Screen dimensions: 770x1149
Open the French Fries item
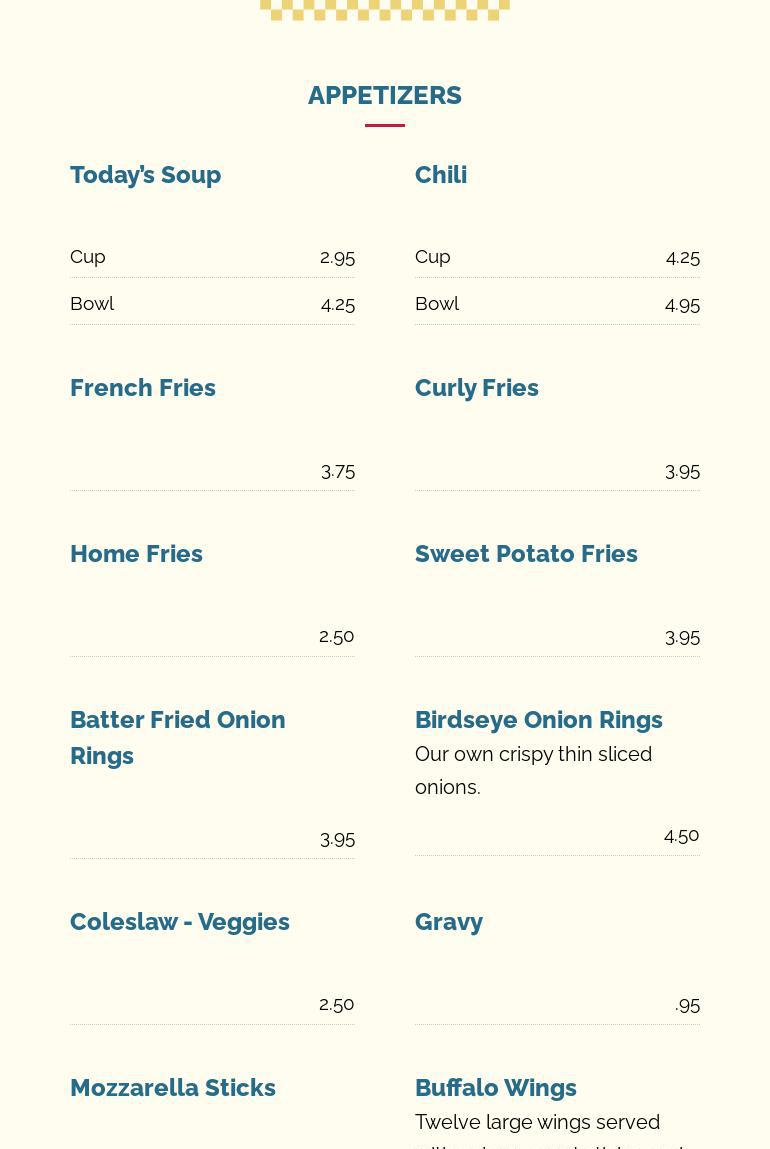tap(143, 388)
